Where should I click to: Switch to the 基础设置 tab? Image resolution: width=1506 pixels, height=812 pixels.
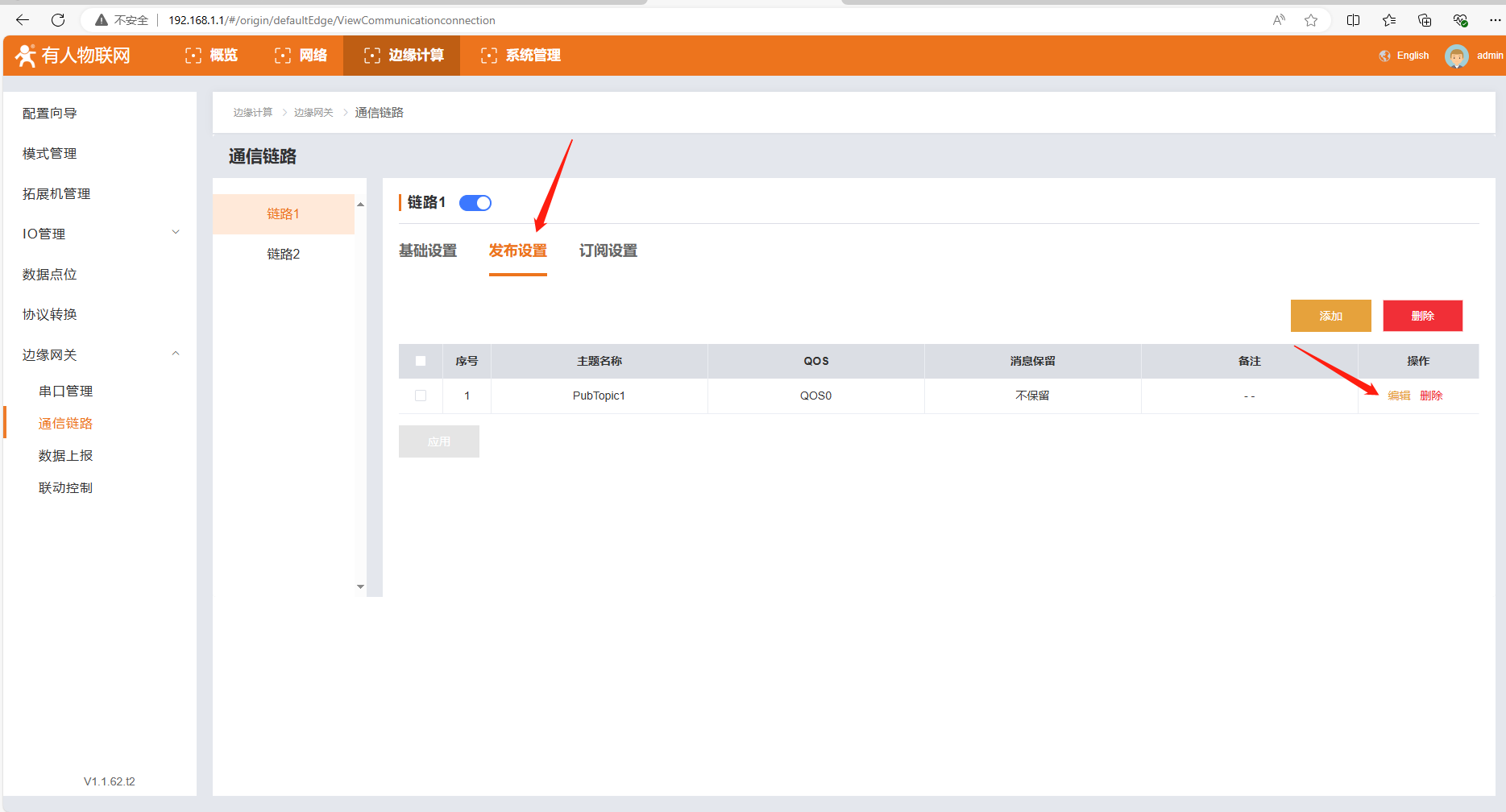[428, 251]
